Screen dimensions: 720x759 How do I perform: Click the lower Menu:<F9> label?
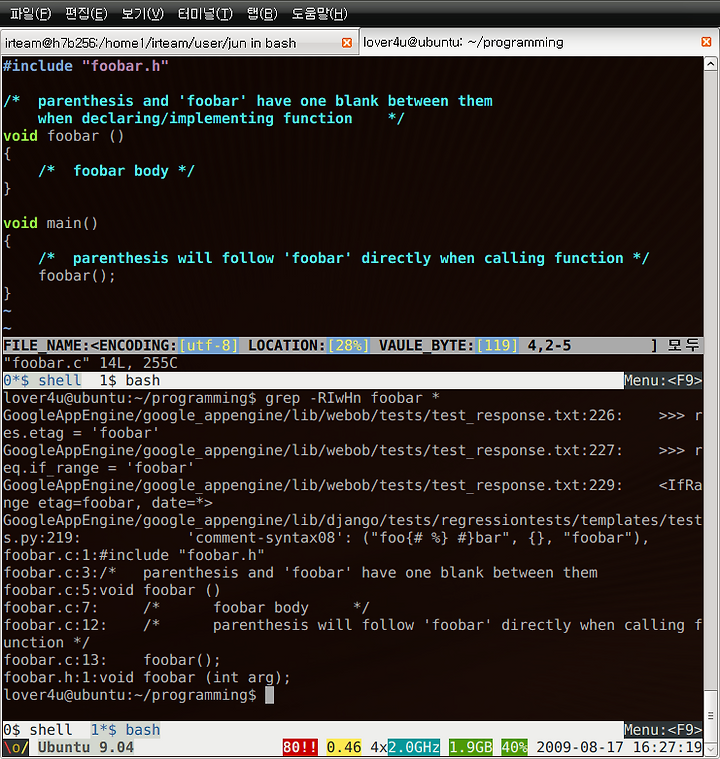[x=663, y=729]
